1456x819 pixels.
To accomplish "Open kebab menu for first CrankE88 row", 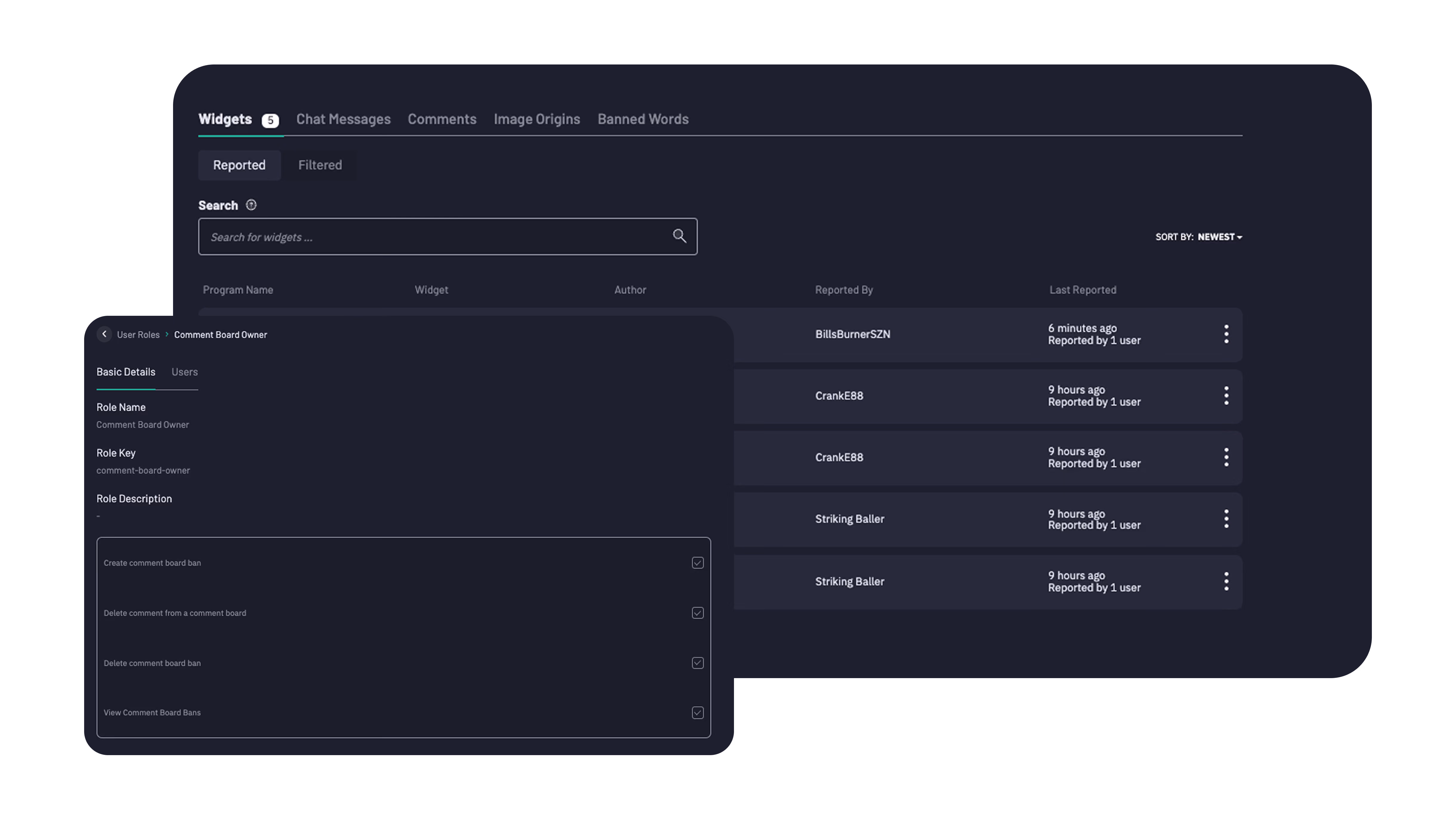I will pyautogui.click(x=1226, y=396).
